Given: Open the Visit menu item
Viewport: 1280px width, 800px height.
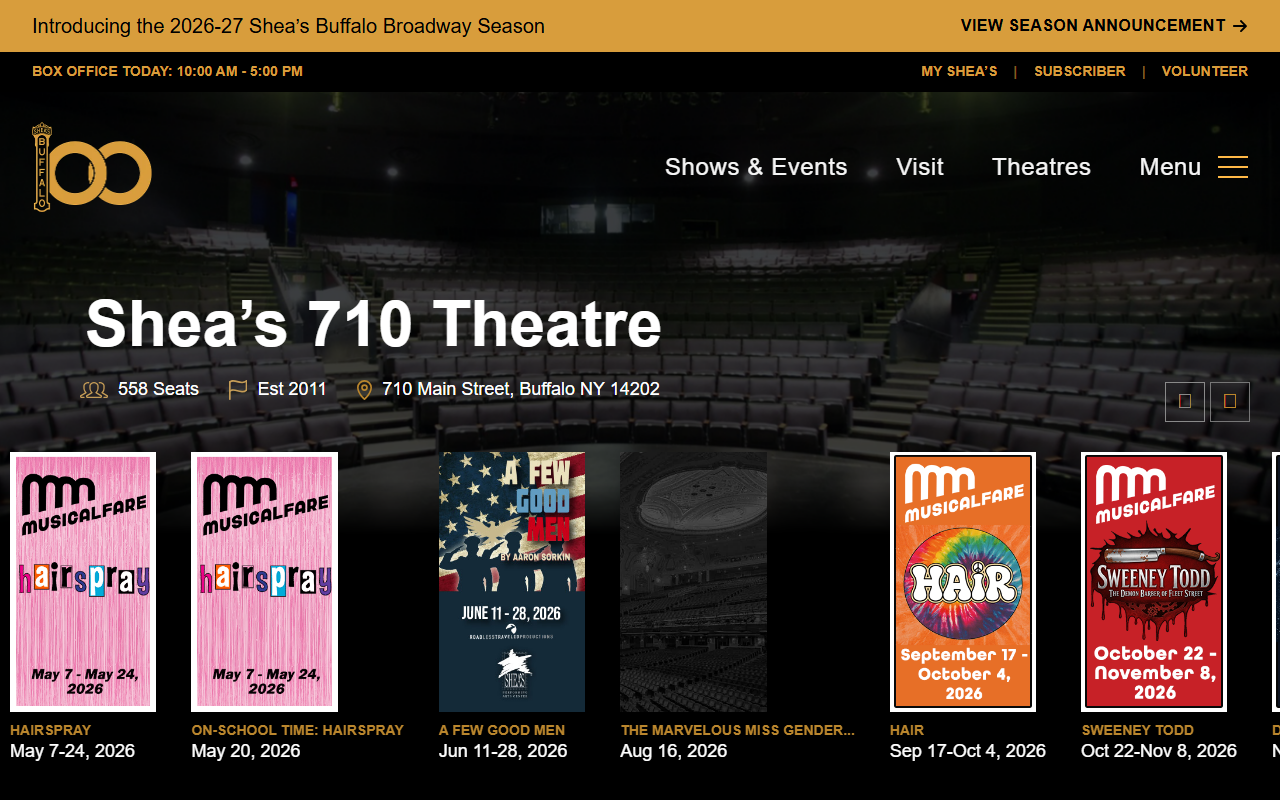Looking at the screenshot, I should [920, 167].
